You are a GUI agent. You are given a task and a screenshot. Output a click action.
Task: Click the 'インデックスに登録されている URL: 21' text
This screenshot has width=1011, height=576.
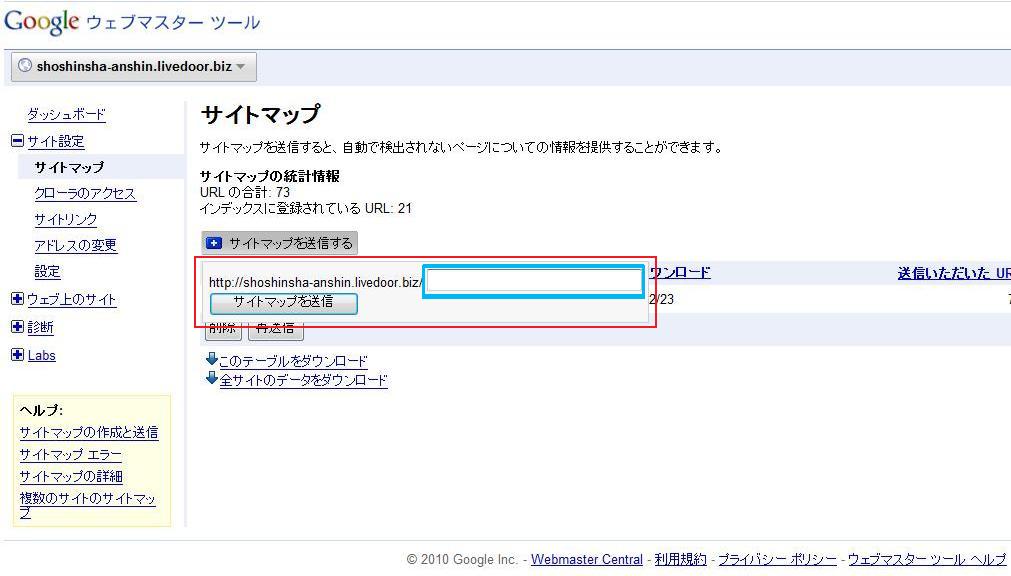(306, 208)
